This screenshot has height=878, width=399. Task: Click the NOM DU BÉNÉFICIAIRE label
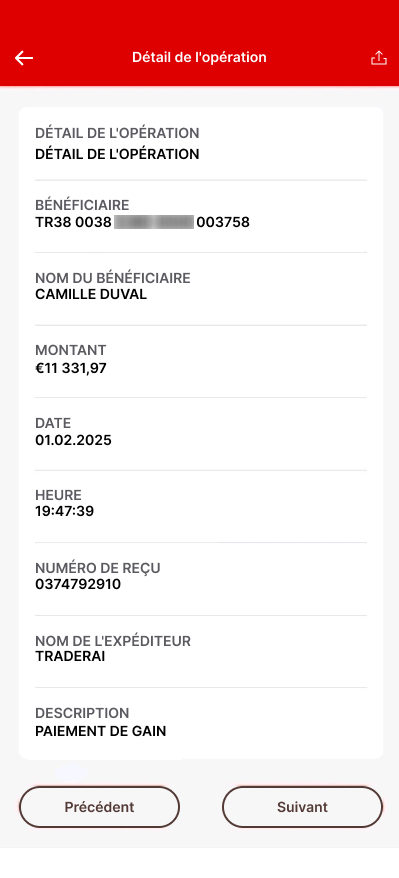(x=113, y=278)
